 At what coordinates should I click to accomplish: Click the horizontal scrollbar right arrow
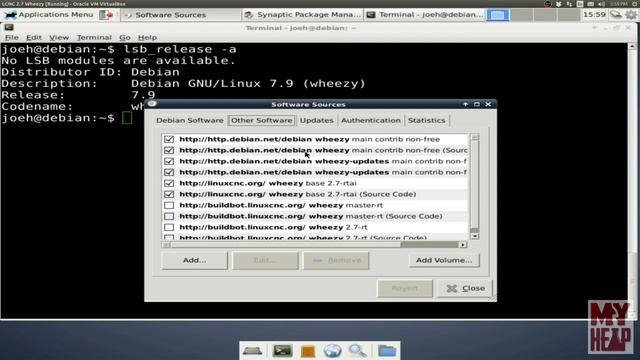462,245
